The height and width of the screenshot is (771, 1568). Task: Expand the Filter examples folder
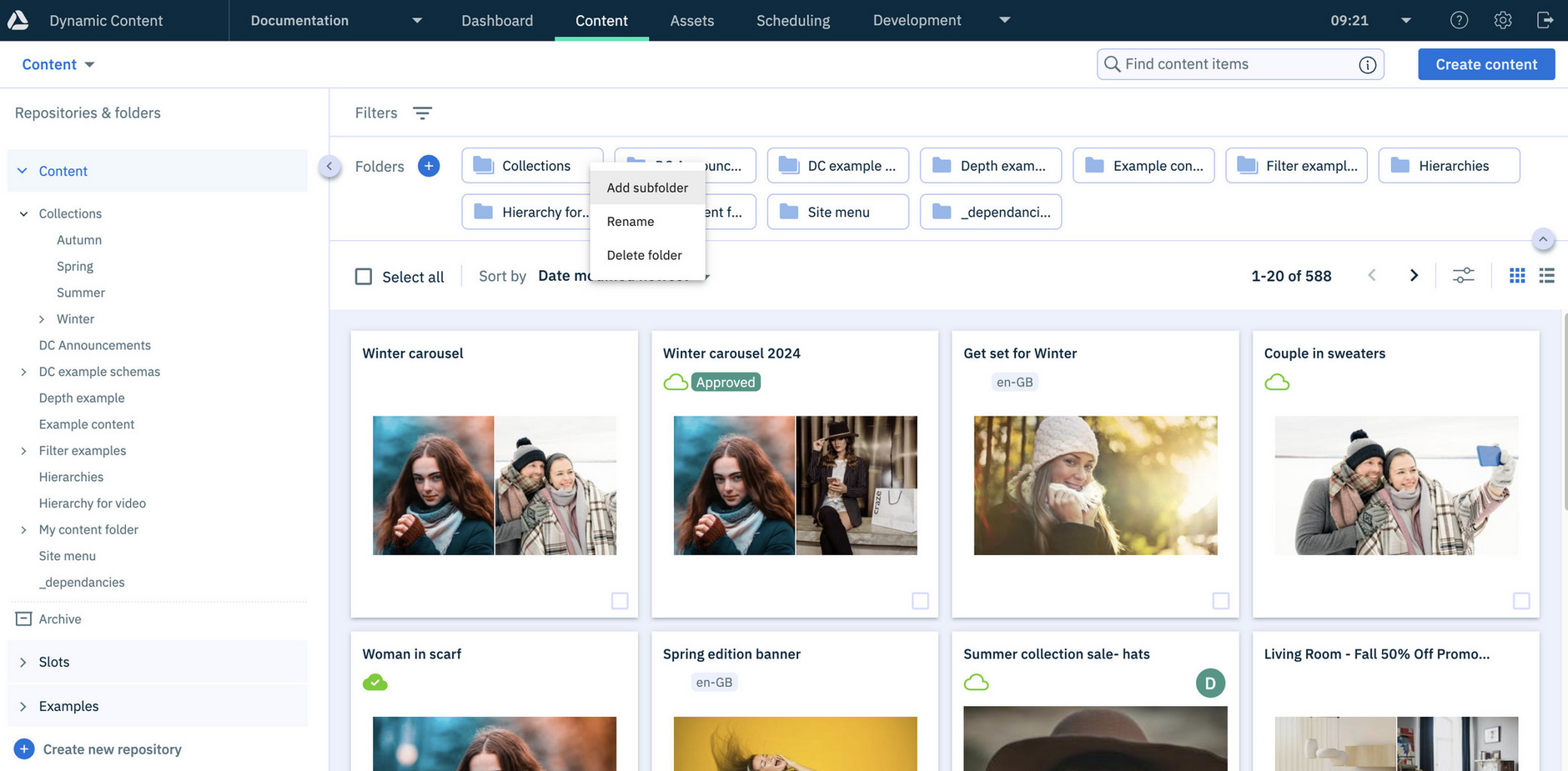[x=23, y=451]
